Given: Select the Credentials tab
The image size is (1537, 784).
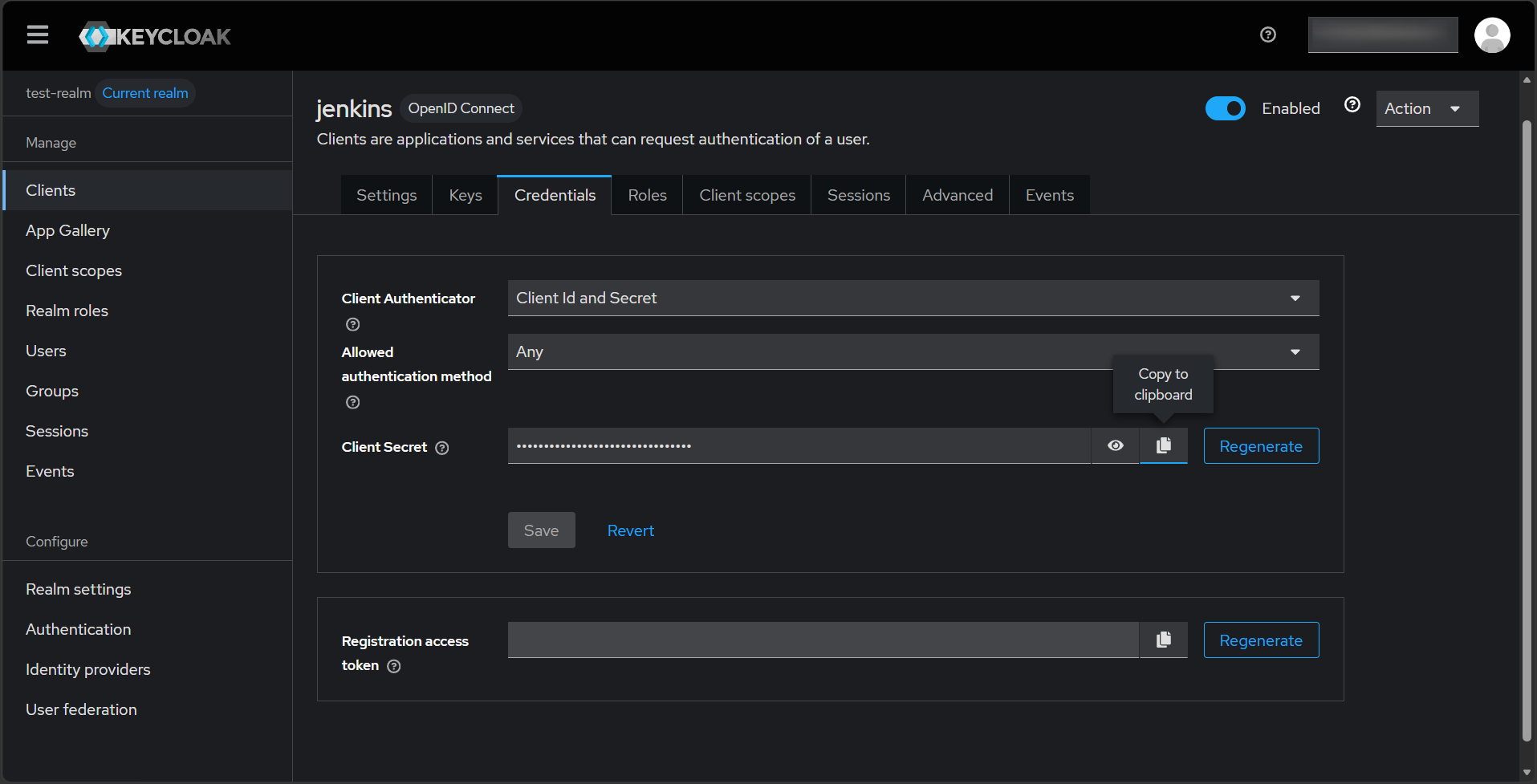Looking at the screenshot, I should tap(555, 195).
